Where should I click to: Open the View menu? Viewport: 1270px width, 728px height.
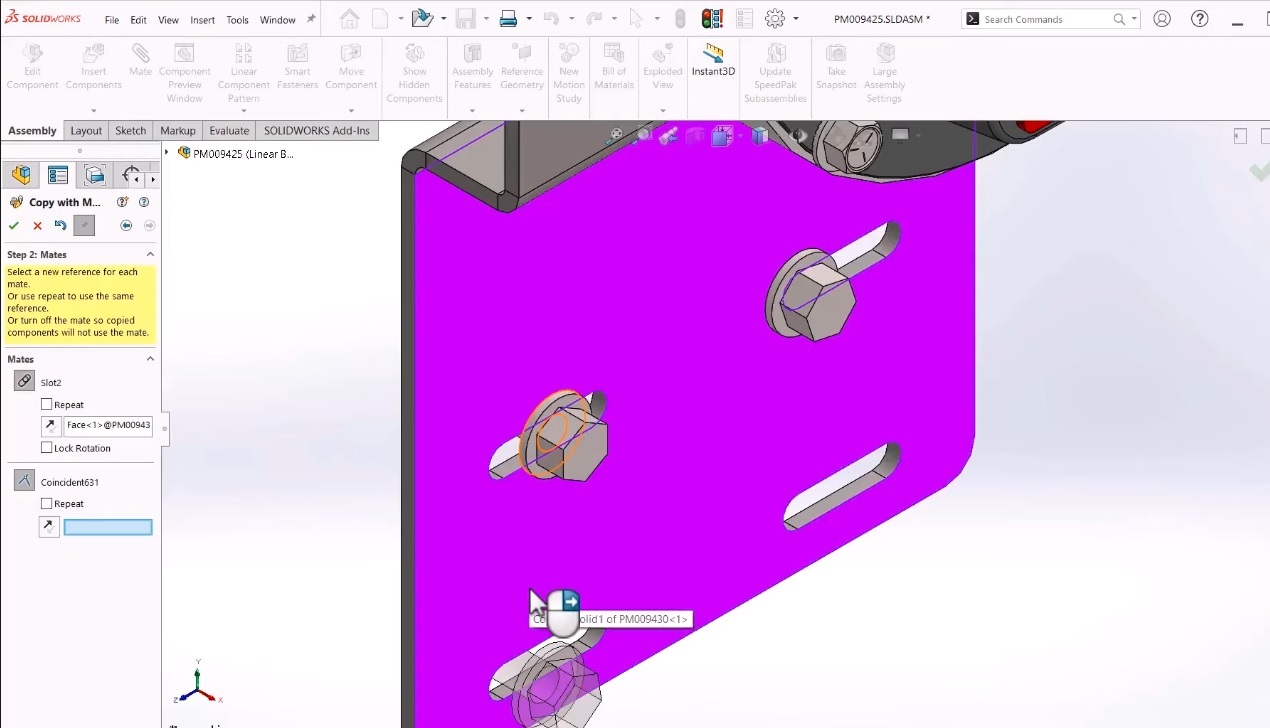pyautogui.click(x=168, y=20)
